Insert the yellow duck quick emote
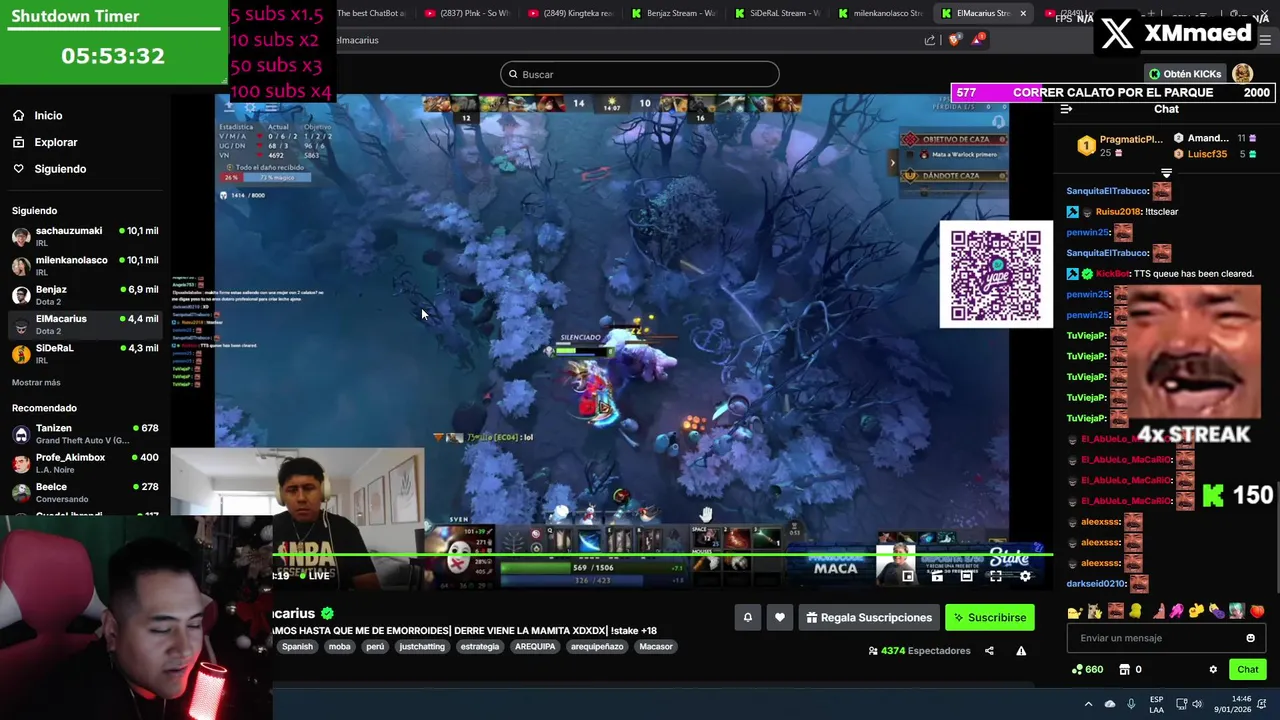The width and height of the screenshot is (1280, 720). point(1136,612)
